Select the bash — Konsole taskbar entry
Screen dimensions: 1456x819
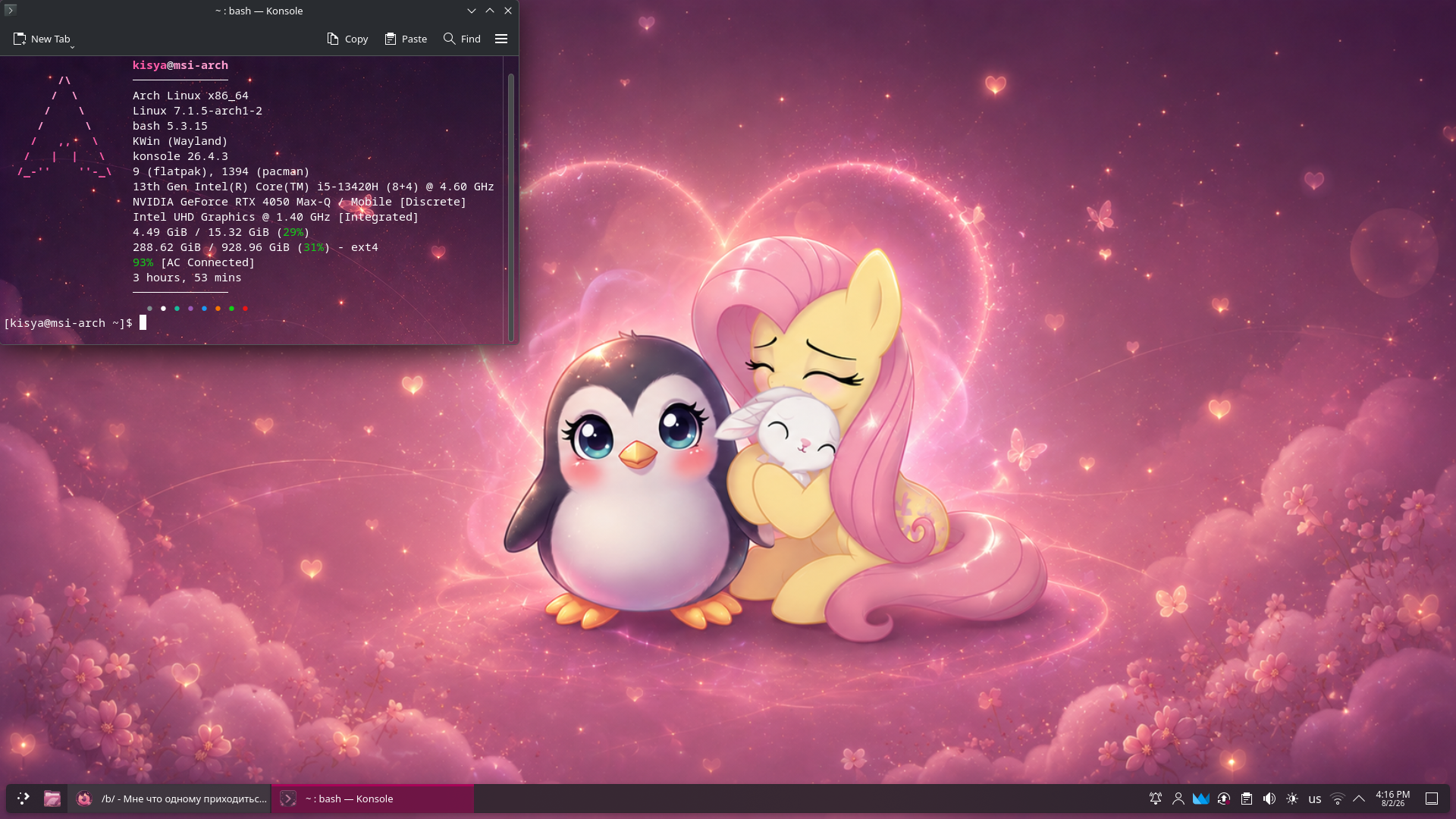[x=373, y=799]
